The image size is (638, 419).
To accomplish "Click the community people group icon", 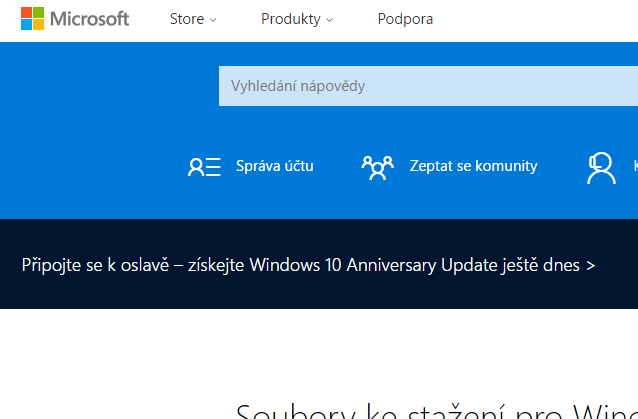I will tap(377, 167).
